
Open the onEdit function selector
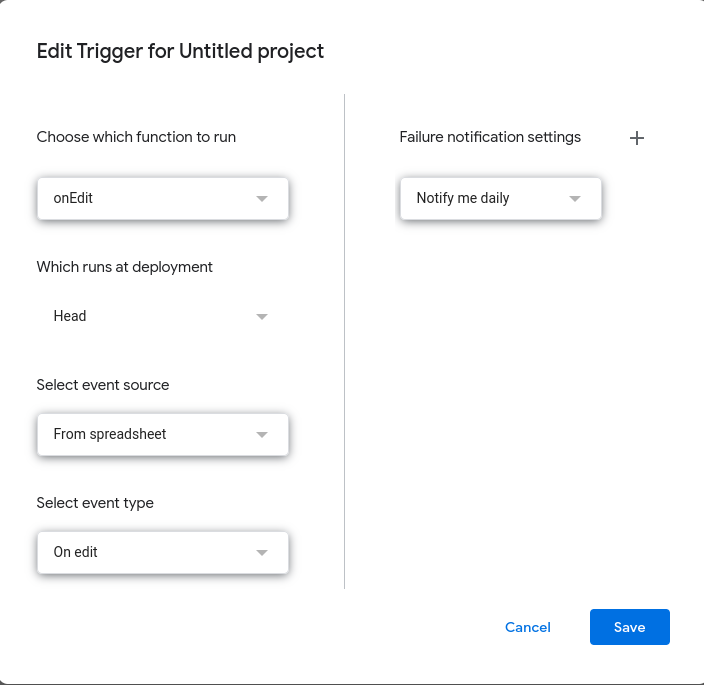150,198
